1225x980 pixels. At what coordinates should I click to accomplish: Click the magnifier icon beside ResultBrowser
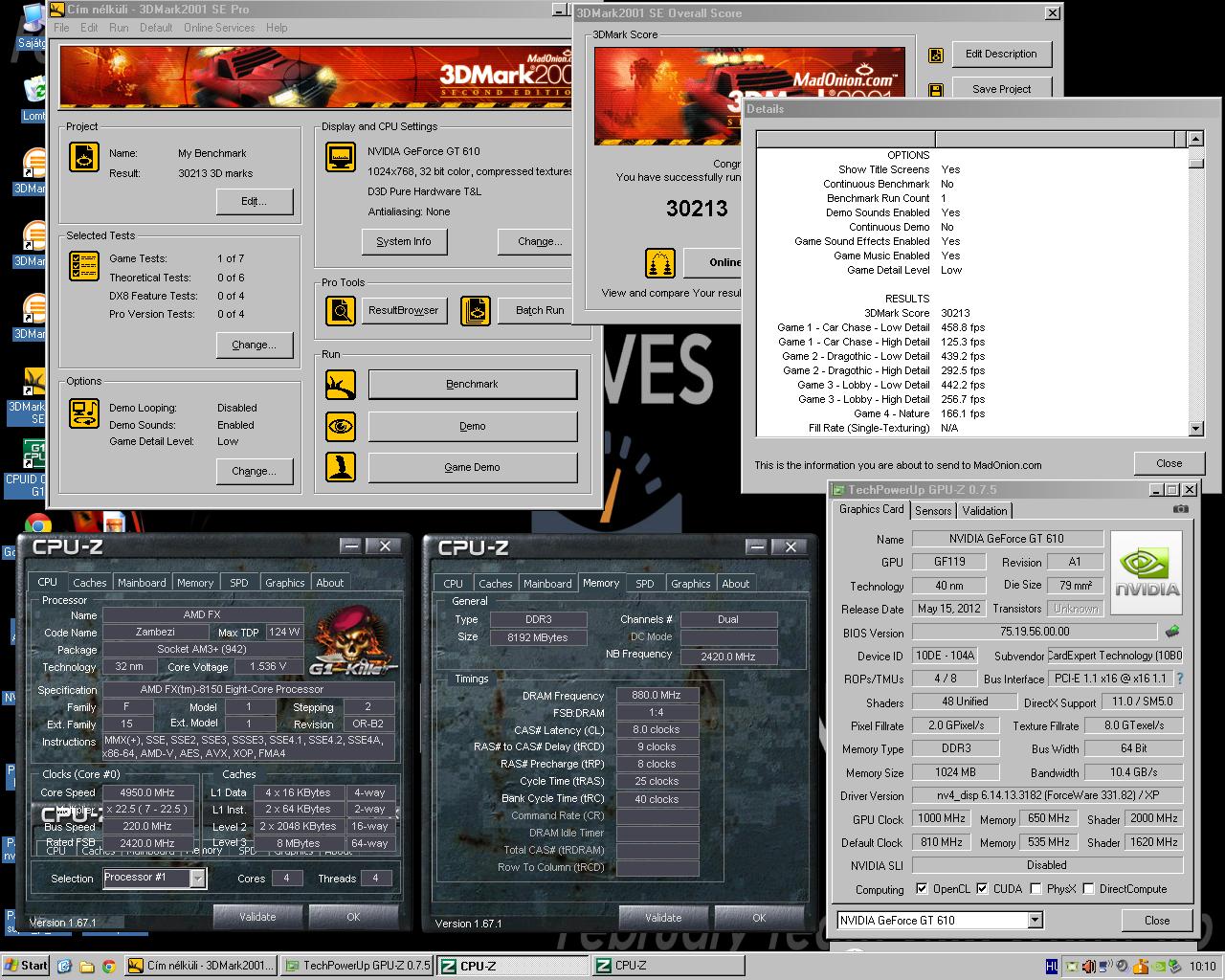point(341,310)
